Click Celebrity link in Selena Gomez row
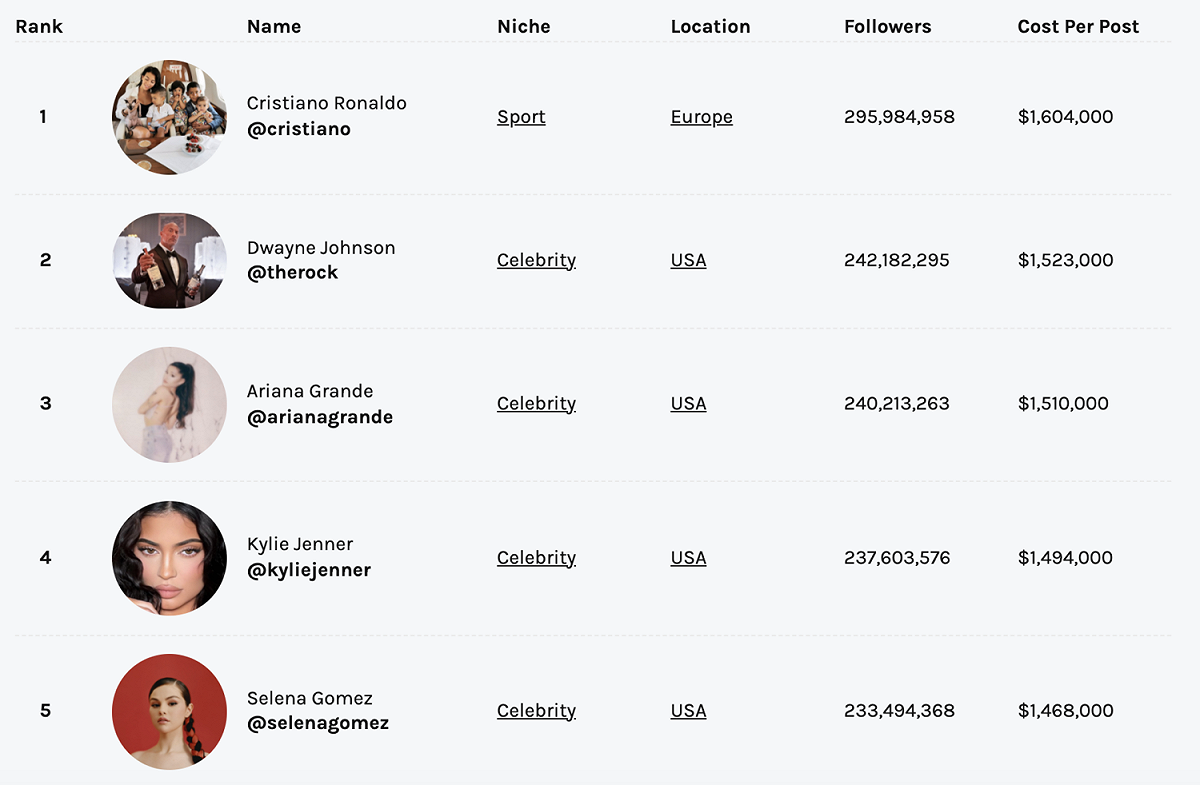The image size is (1200, 785). (536, 711)
